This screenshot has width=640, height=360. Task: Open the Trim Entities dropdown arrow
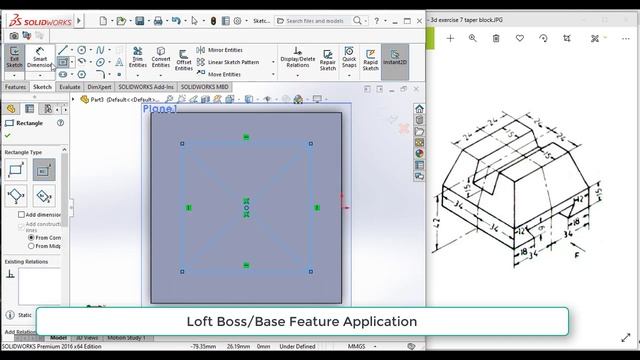pyautogui.click(x=138, y=76)
